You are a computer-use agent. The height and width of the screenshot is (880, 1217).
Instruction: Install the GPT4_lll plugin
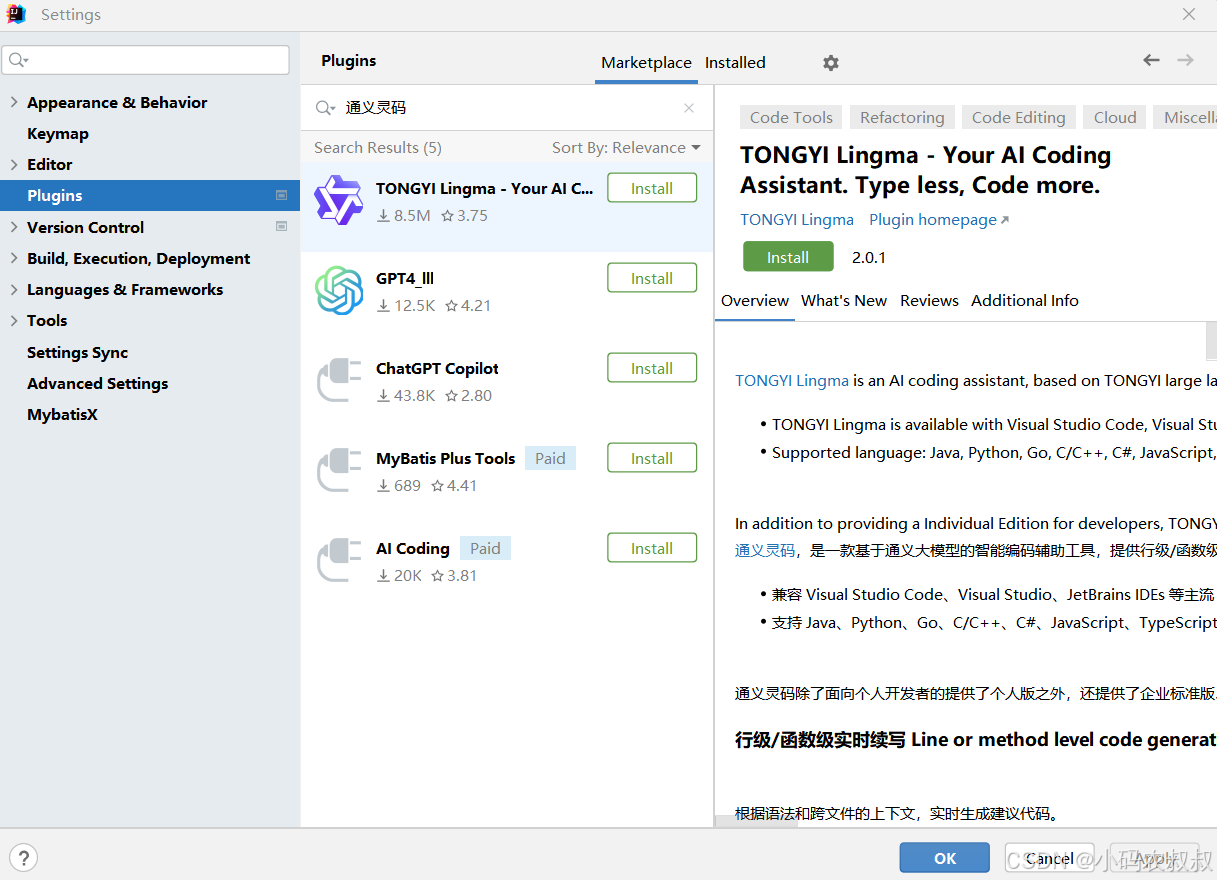[x=652, y=278]
